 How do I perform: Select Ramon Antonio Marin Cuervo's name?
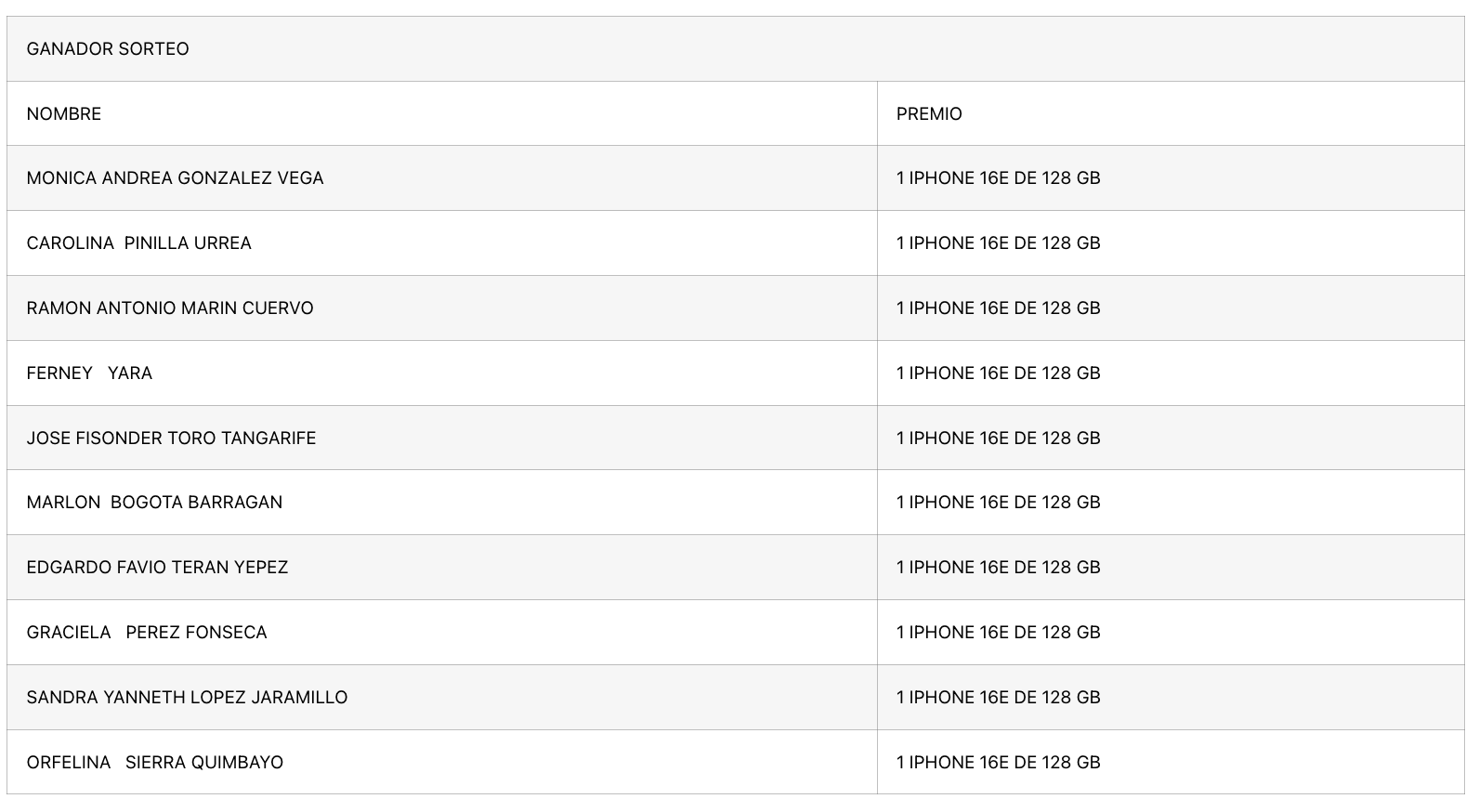tap(170, 308)
